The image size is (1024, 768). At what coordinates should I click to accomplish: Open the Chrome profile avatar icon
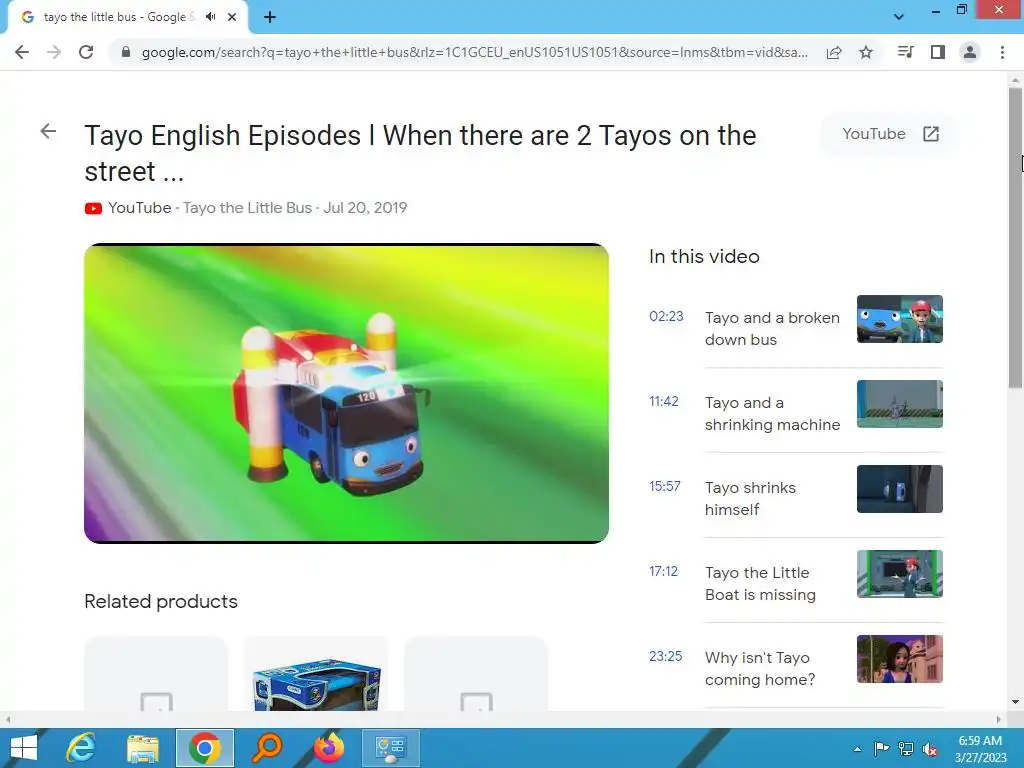coord(970,52)
